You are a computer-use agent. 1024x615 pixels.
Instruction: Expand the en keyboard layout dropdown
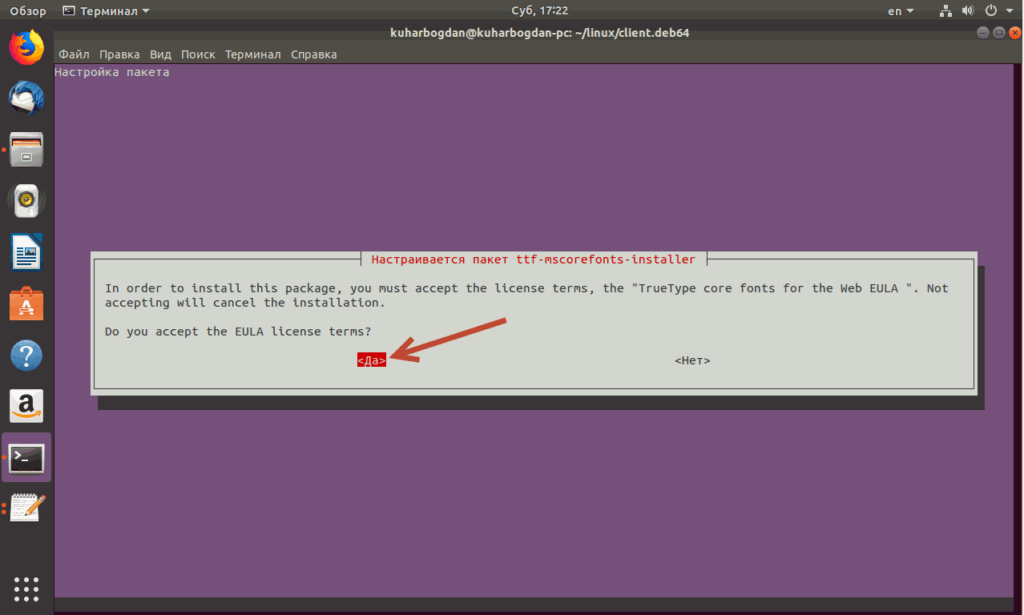[x=900, y=11]
